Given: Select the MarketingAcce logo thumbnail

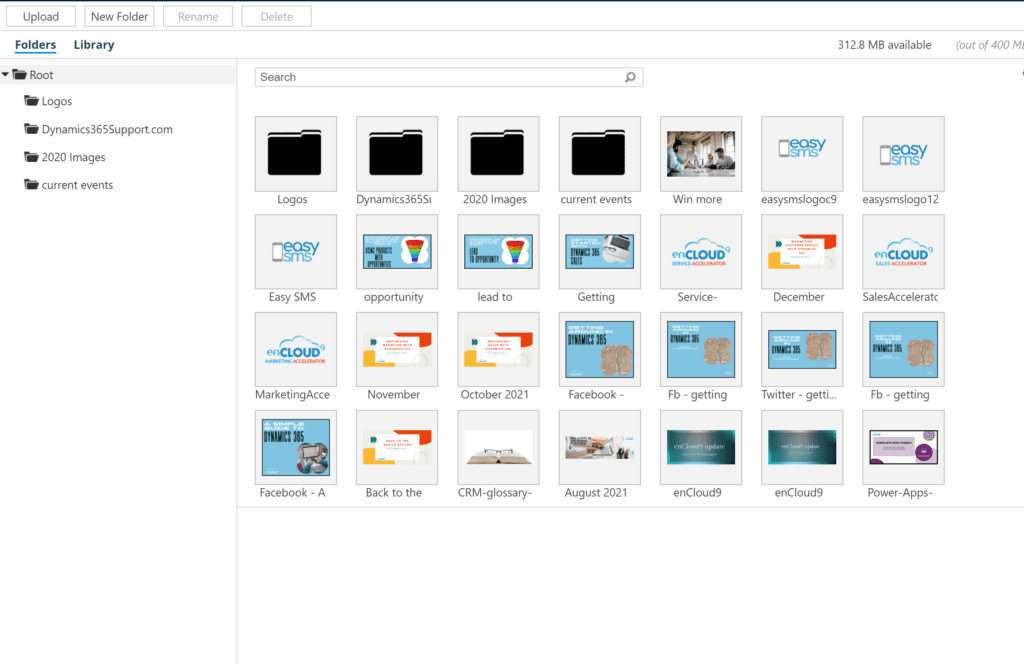Looking at the screenshot, I should click(296, 349).
